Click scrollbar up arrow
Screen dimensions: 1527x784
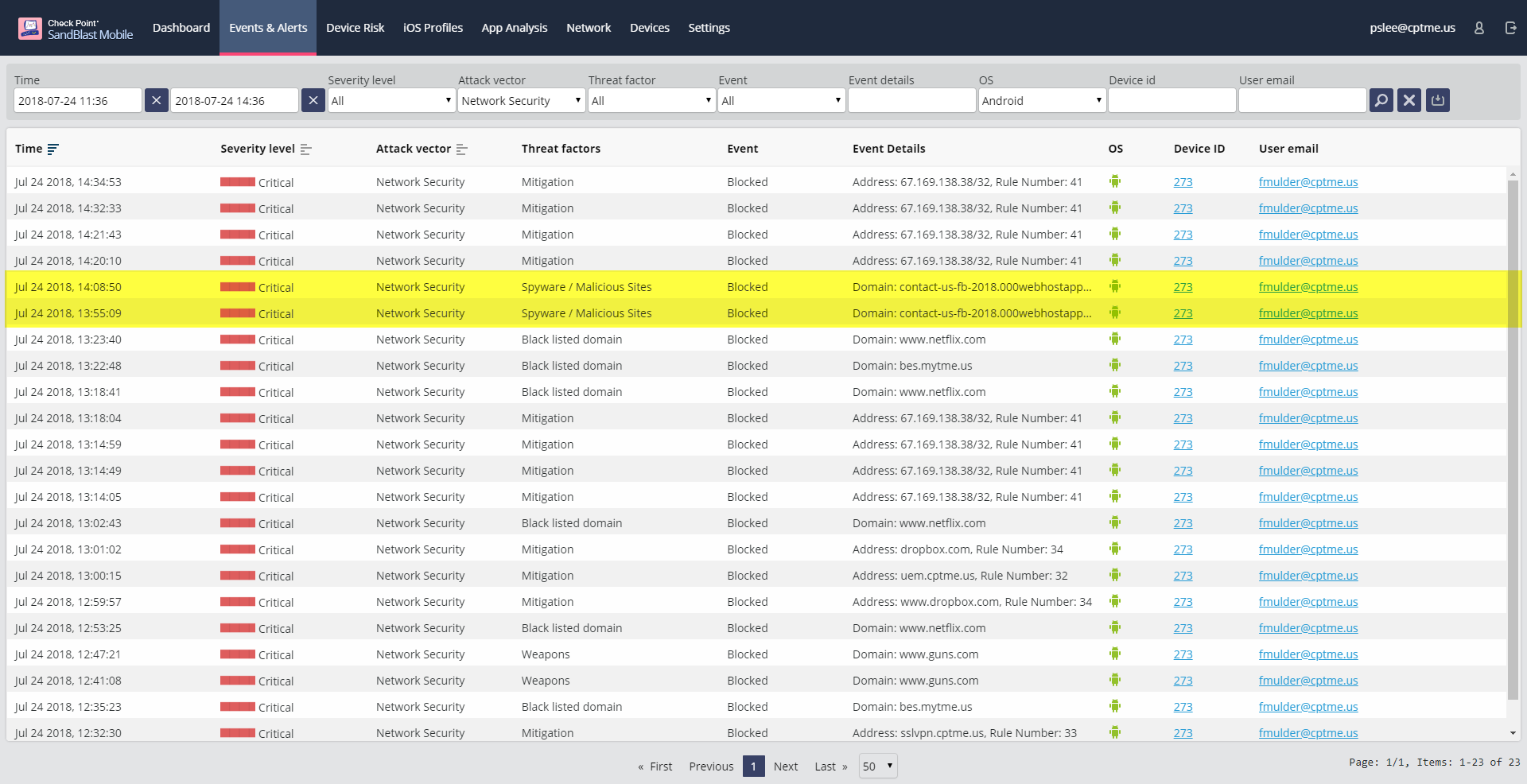1513,174
